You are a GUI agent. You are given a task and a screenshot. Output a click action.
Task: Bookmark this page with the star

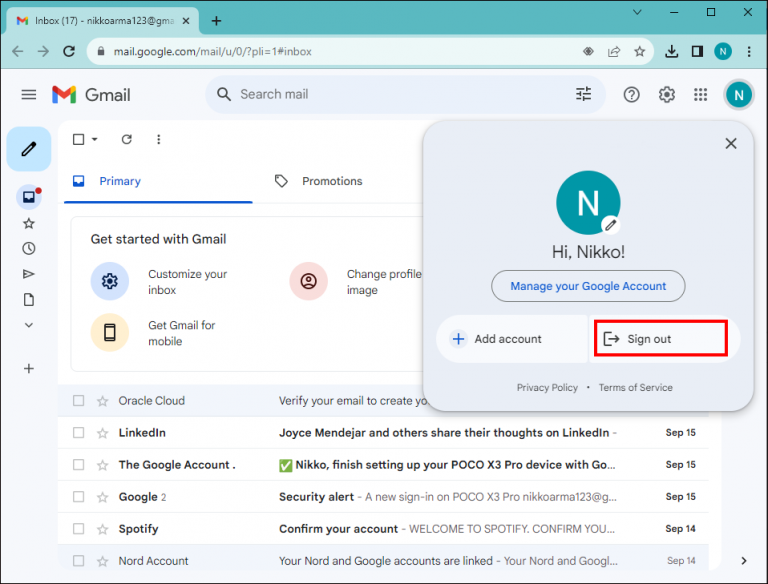point(639,51)
